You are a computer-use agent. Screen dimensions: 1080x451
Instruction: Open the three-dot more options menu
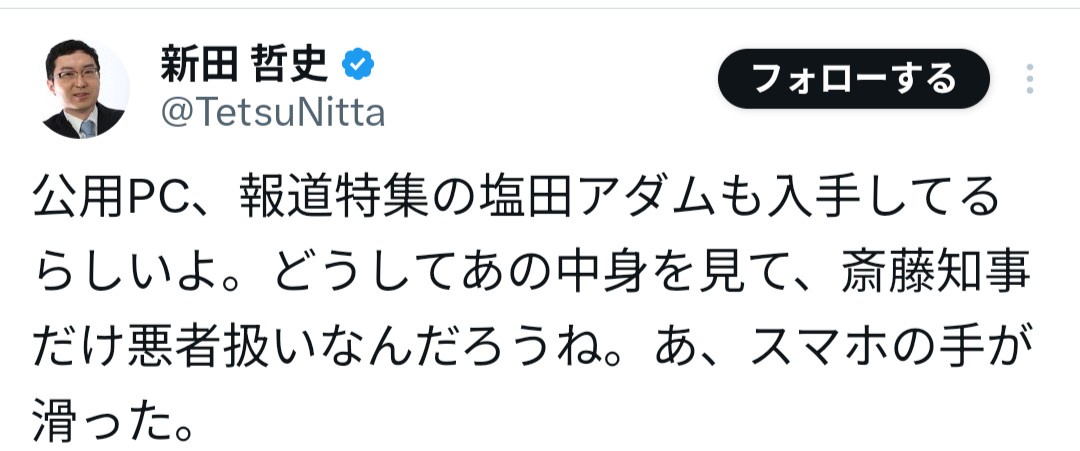coord(1030,79)
